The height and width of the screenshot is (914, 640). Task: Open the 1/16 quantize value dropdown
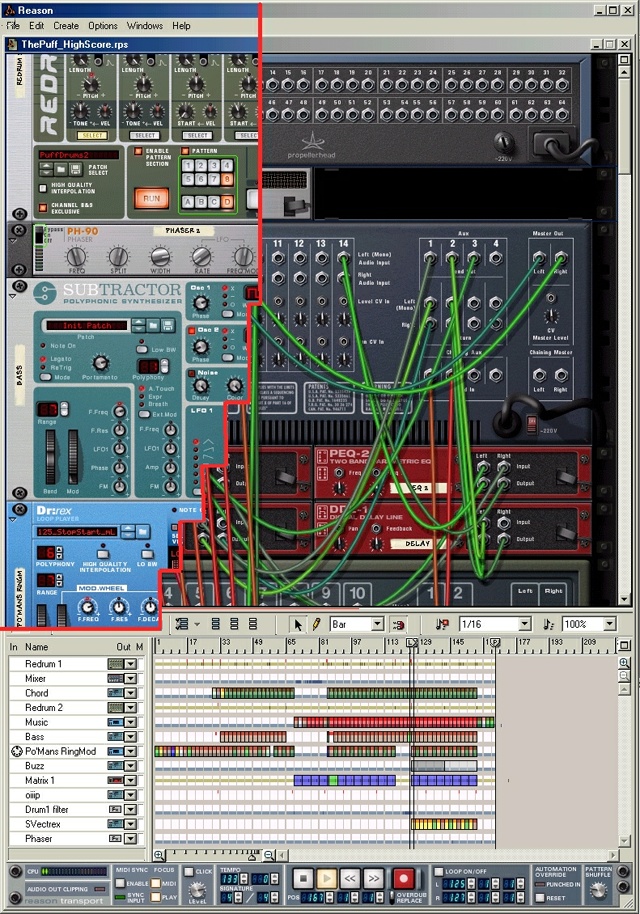coord(525,624)
